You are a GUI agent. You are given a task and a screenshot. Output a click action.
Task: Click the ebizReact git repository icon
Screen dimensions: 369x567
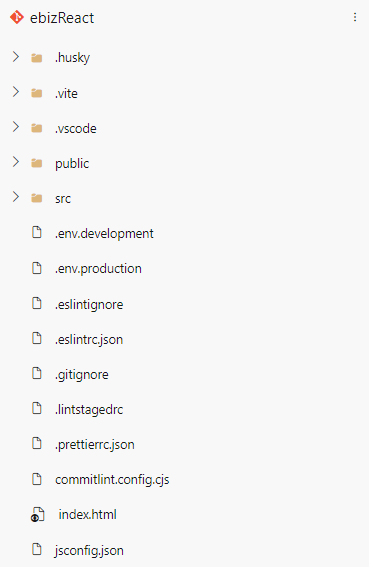point(17,17)
